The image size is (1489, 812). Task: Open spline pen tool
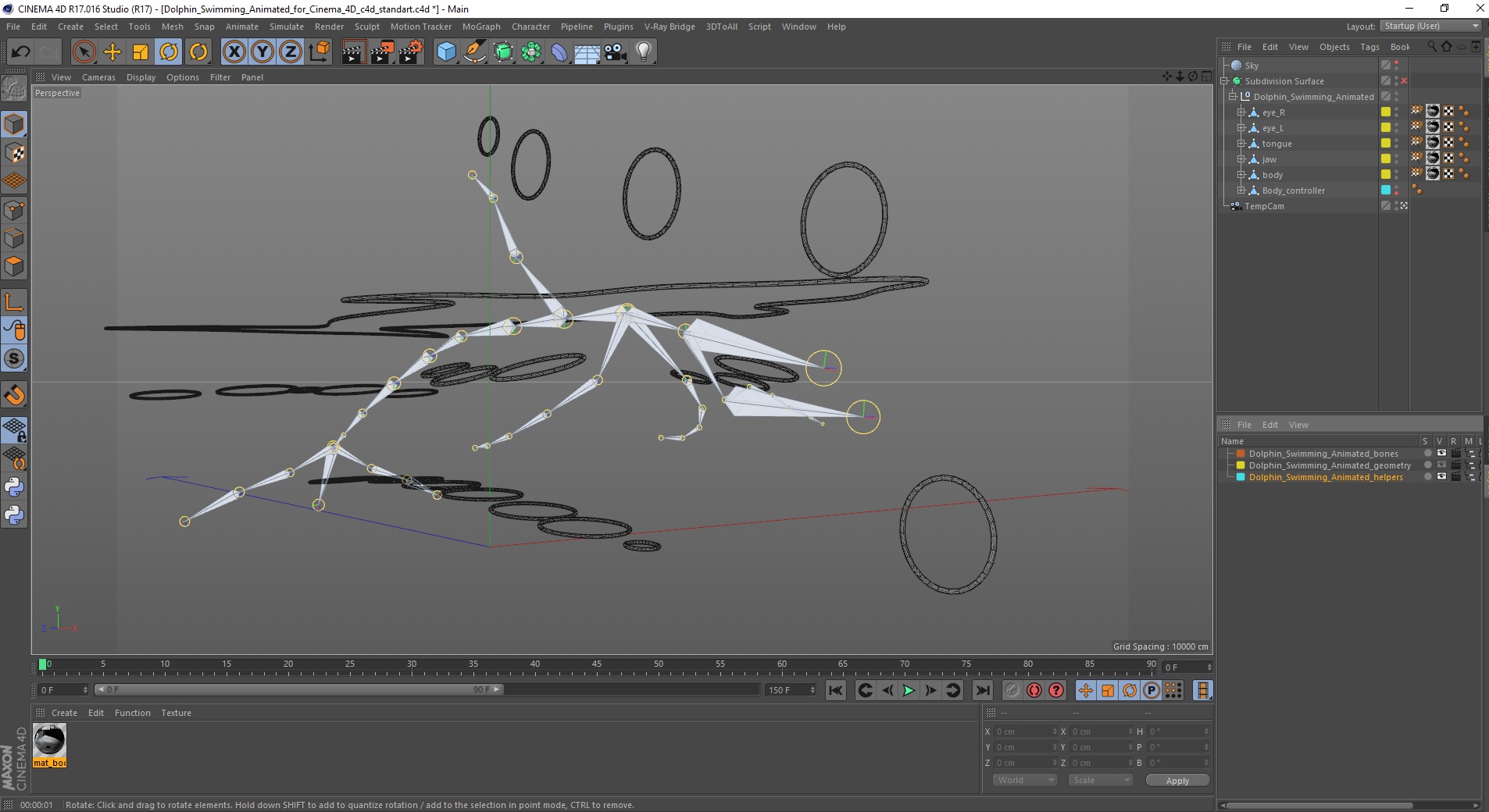[x=474, y=52]
